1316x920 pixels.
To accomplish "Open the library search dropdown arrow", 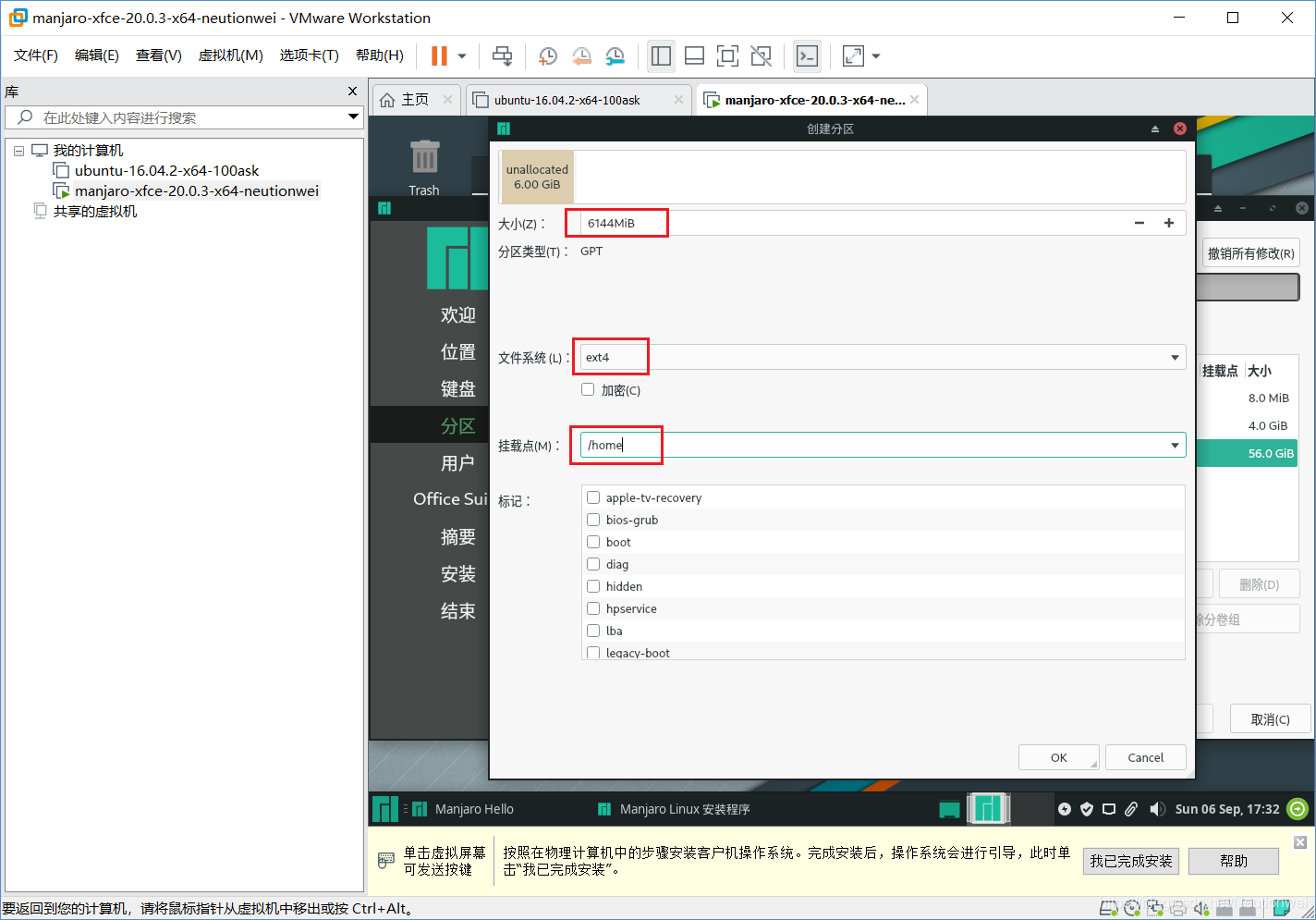I will pos(353,117).
